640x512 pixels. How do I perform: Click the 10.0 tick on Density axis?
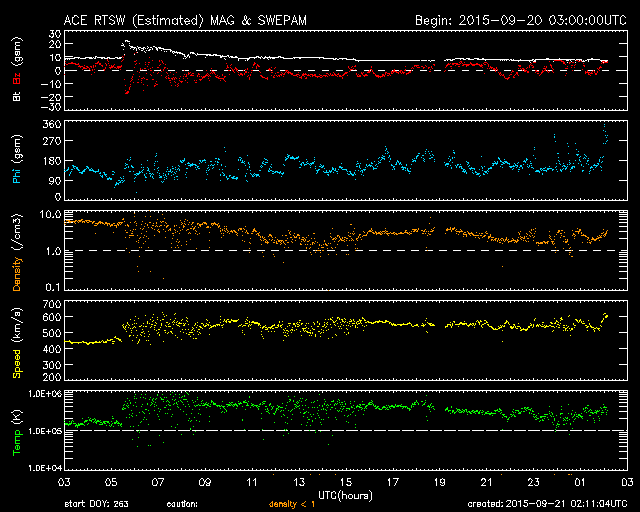coord(44,214)
